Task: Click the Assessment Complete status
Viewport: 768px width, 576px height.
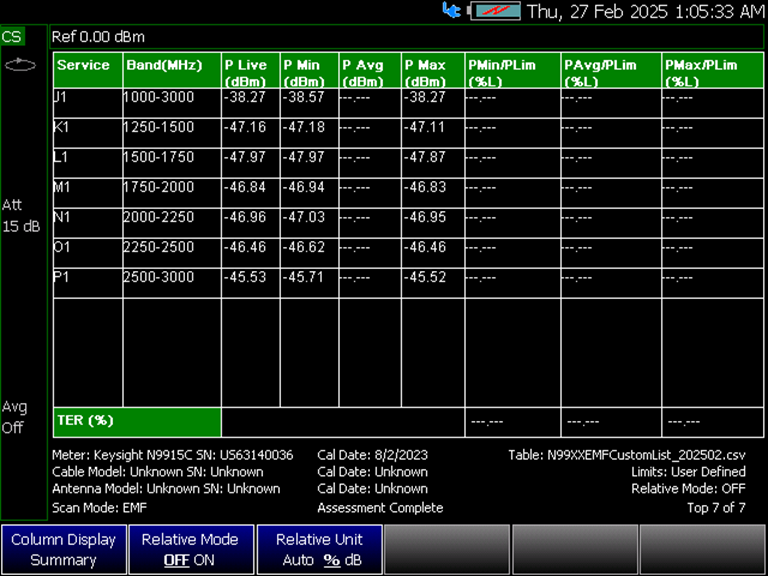Action: tap(380, 508)
